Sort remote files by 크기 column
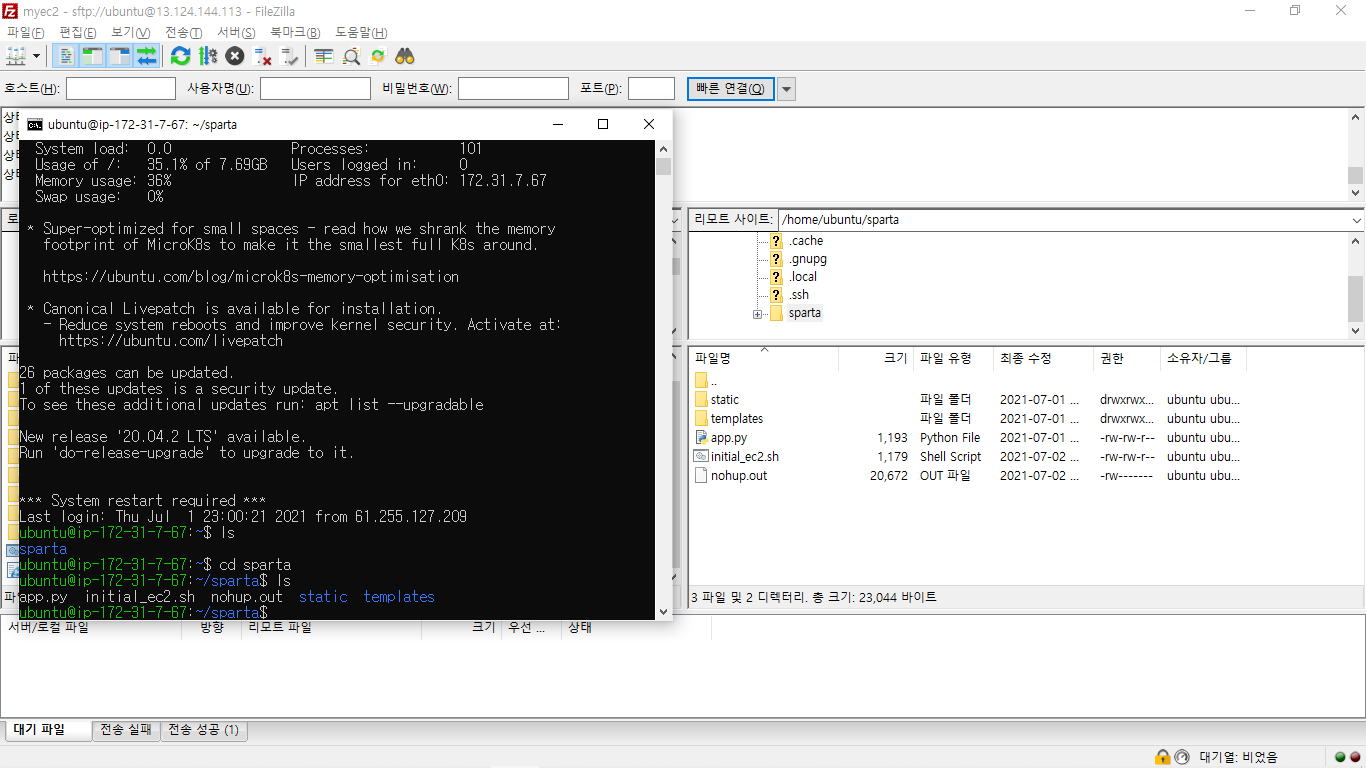Image resolution: width=1366 pixels, height=768 pixels. click(x=876, y=359)
